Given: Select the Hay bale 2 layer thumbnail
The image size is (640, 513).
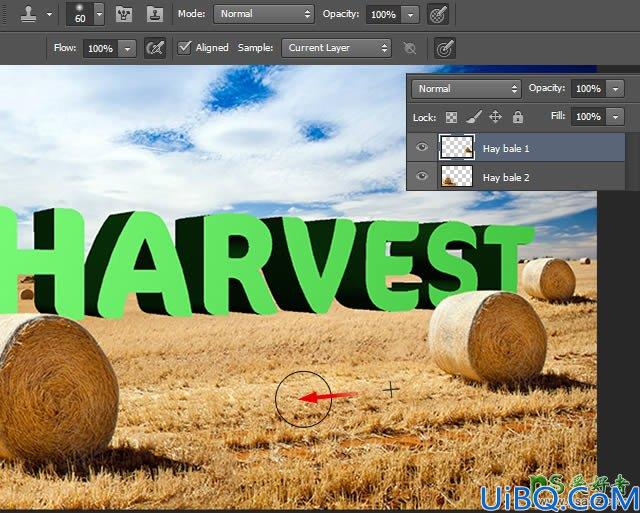Looking at the screenshot, I should tap(457, 176).
